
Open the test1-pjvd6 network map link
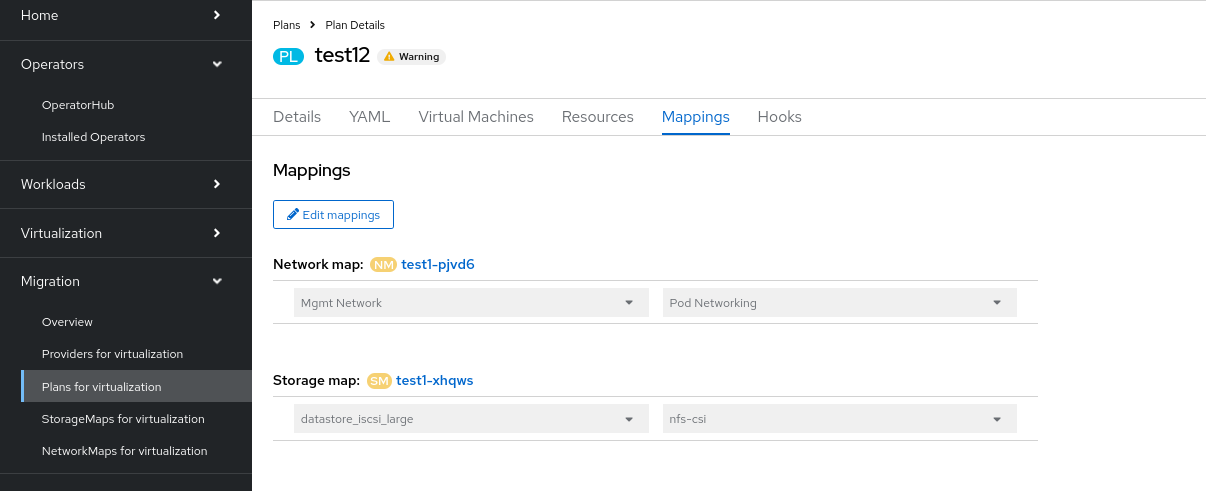(x=437, y=265)
